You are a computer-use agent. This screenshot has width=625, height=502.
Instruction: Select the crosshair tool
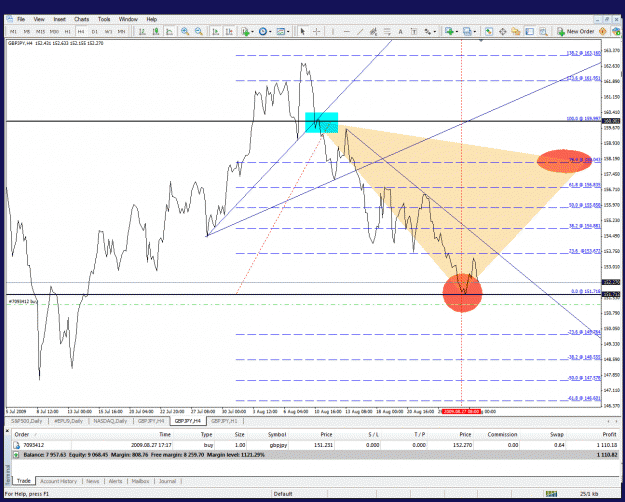tap(316, 31)
